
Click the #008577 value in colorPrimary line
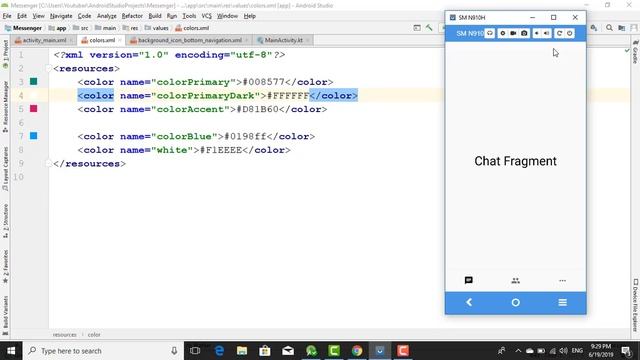(263, 82)
